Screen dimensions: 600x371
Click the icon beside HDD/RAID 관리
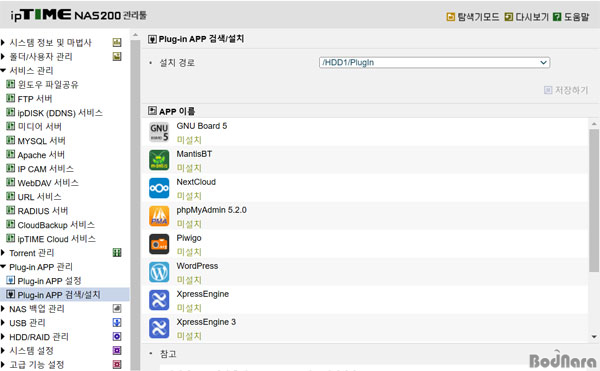coord(117,337)
